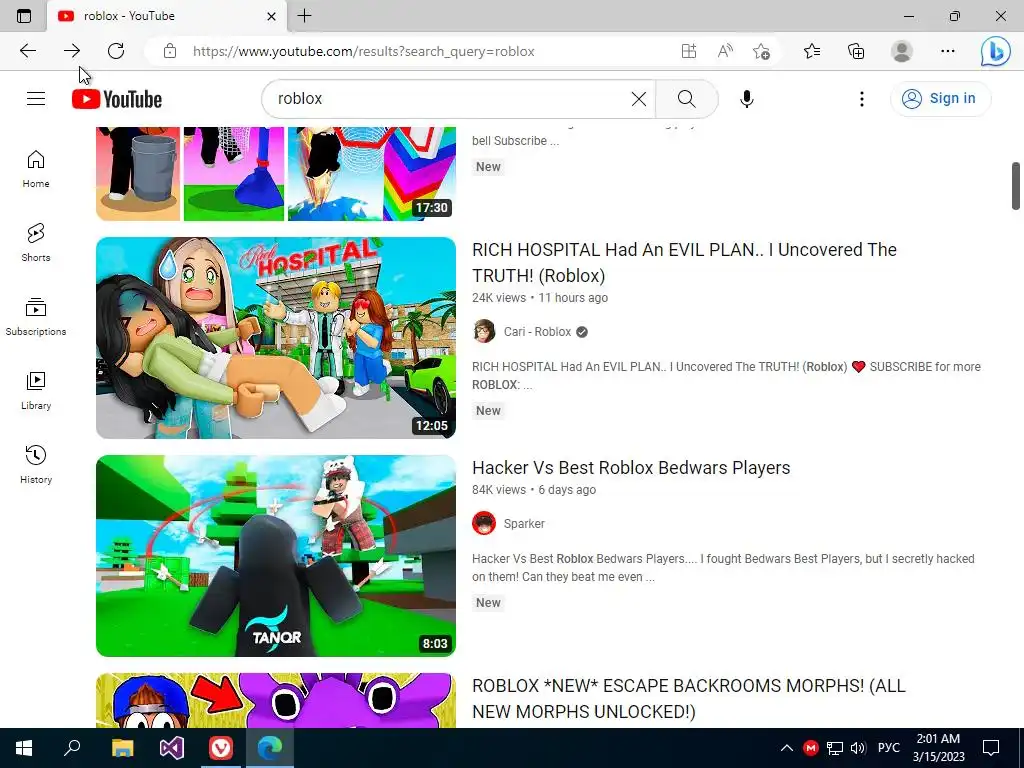Viewport: 1024px width, 768px height.
Task: Refresh the page
Action: [x=116, y=51]
